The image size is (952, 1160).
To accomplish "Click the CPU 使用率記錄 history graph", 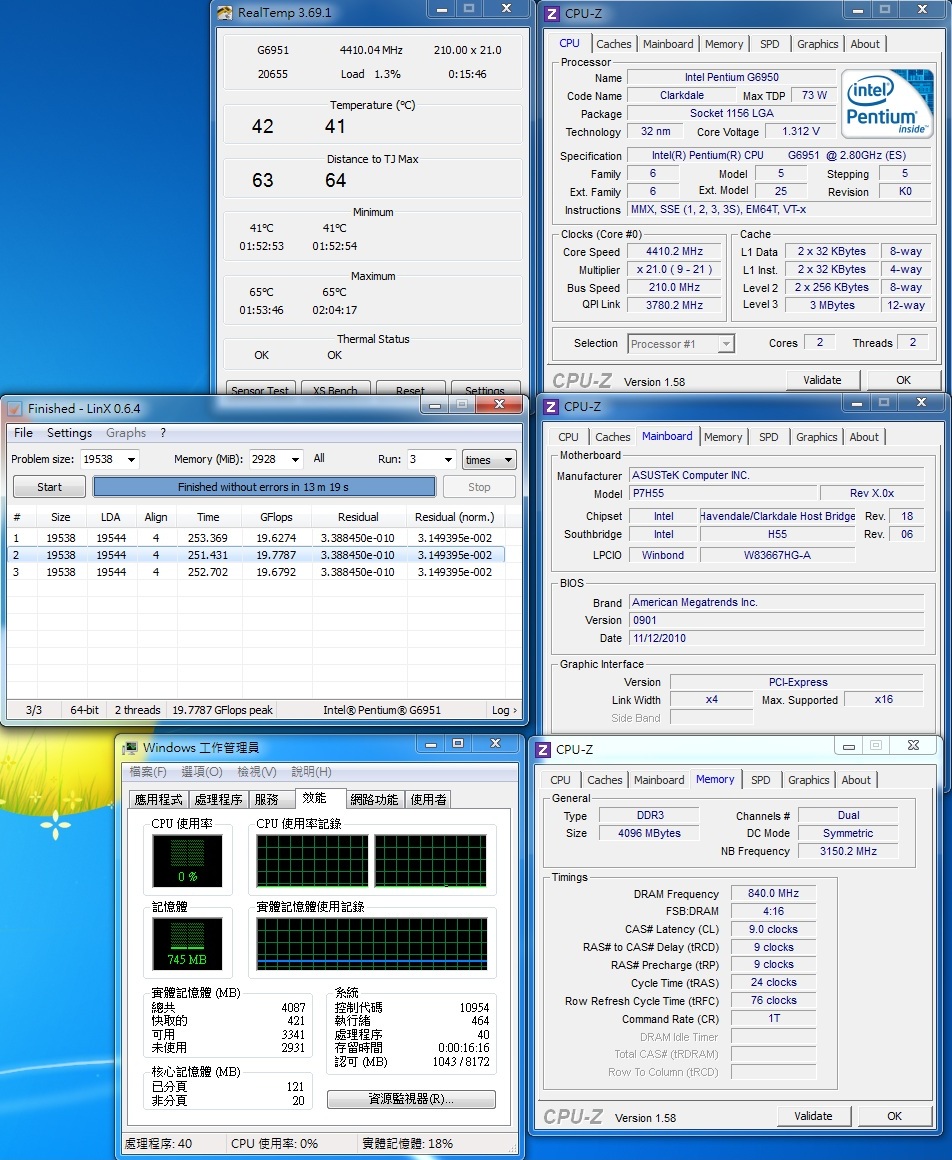I will (372, 861).
